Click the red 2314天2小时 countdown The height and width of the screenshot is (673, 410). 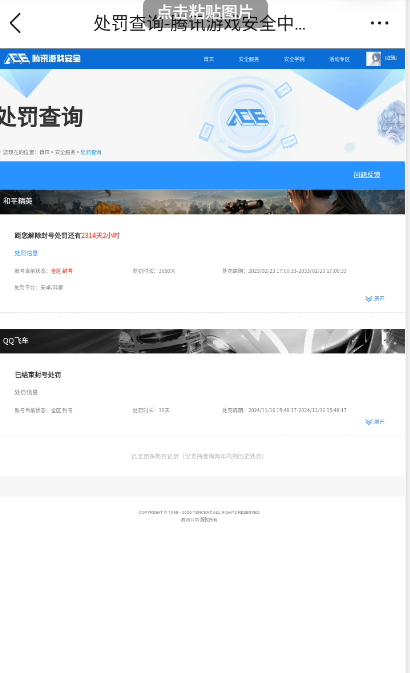tap(100, 236)
